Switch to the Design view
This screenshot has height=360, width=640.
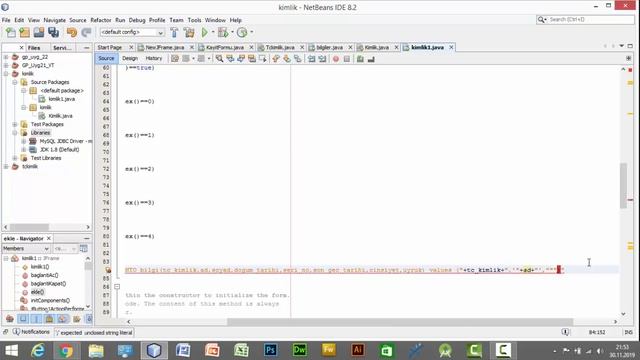130,58
